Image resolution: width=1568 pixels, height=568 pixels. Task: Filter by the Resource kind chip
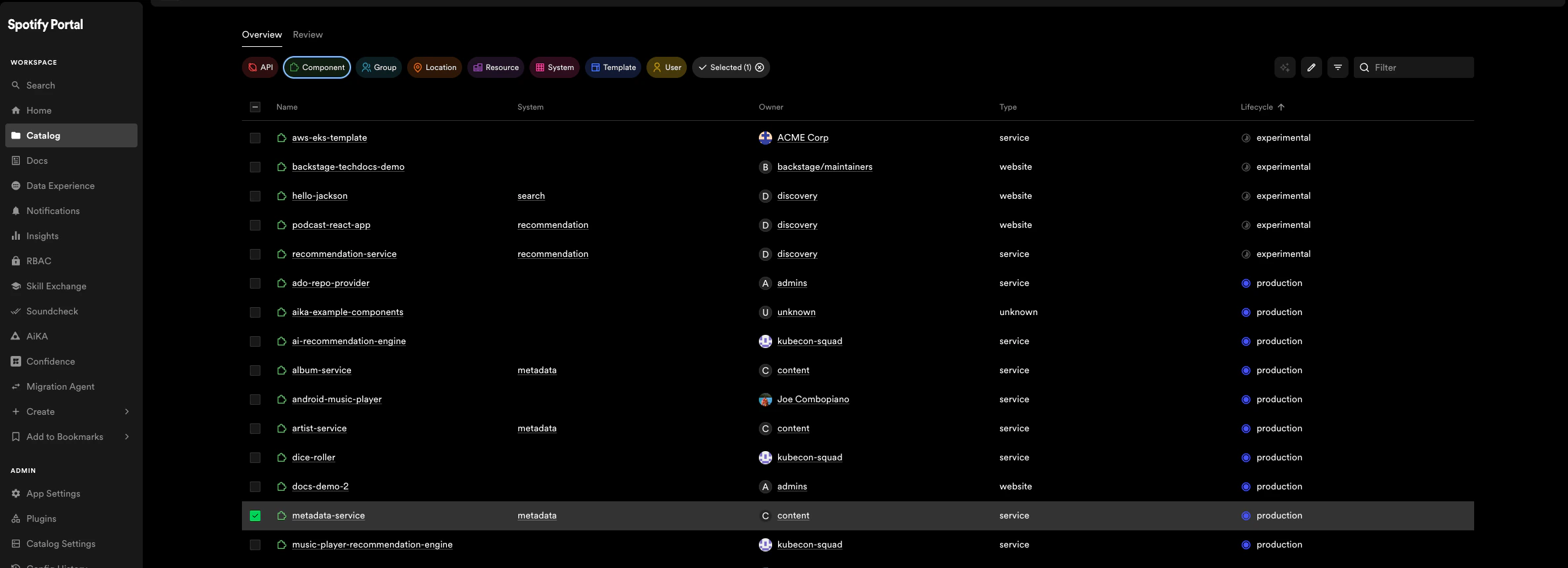(496, 67)
